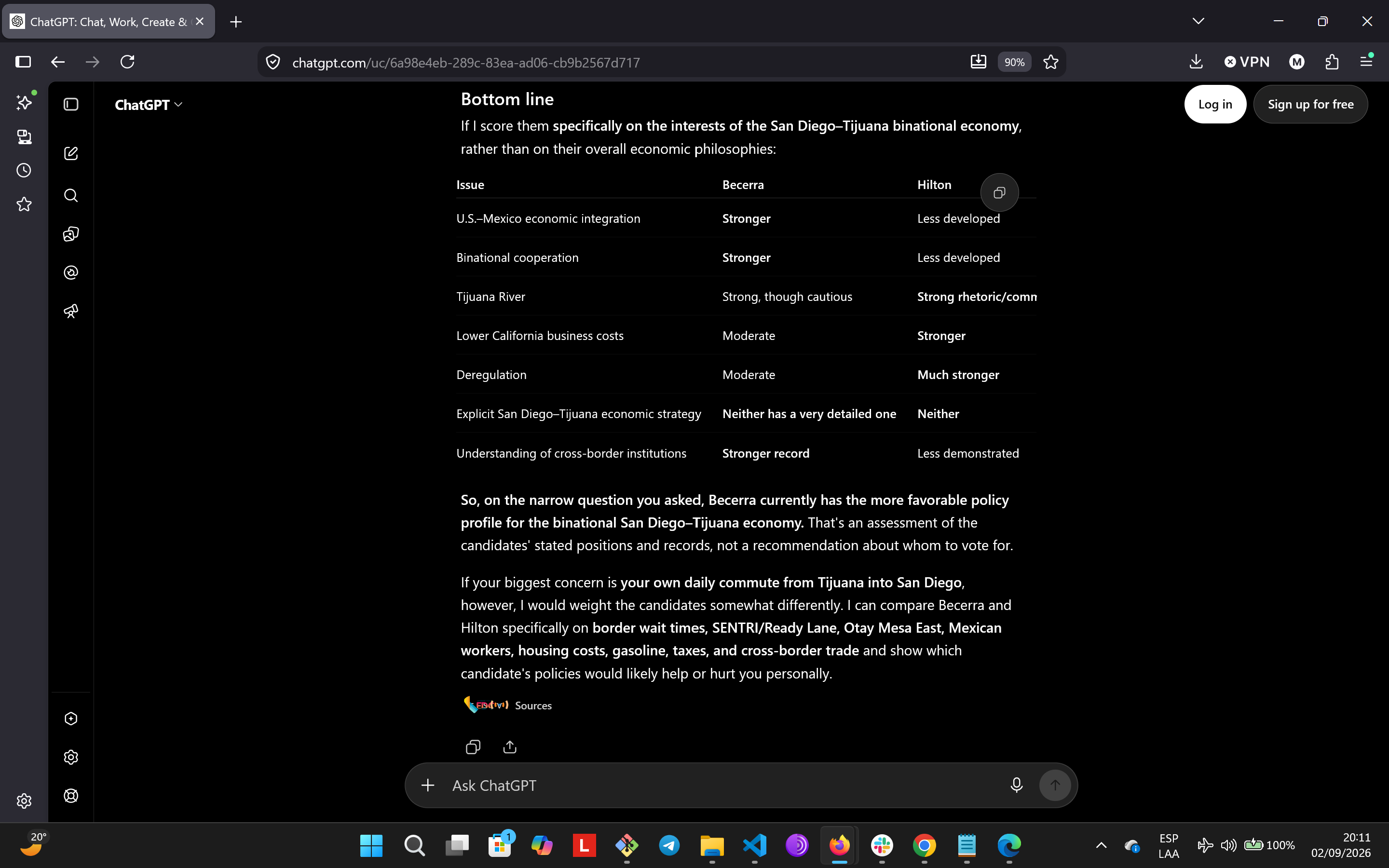Focus the Ask ChatGPT message field

coord(724,786)
